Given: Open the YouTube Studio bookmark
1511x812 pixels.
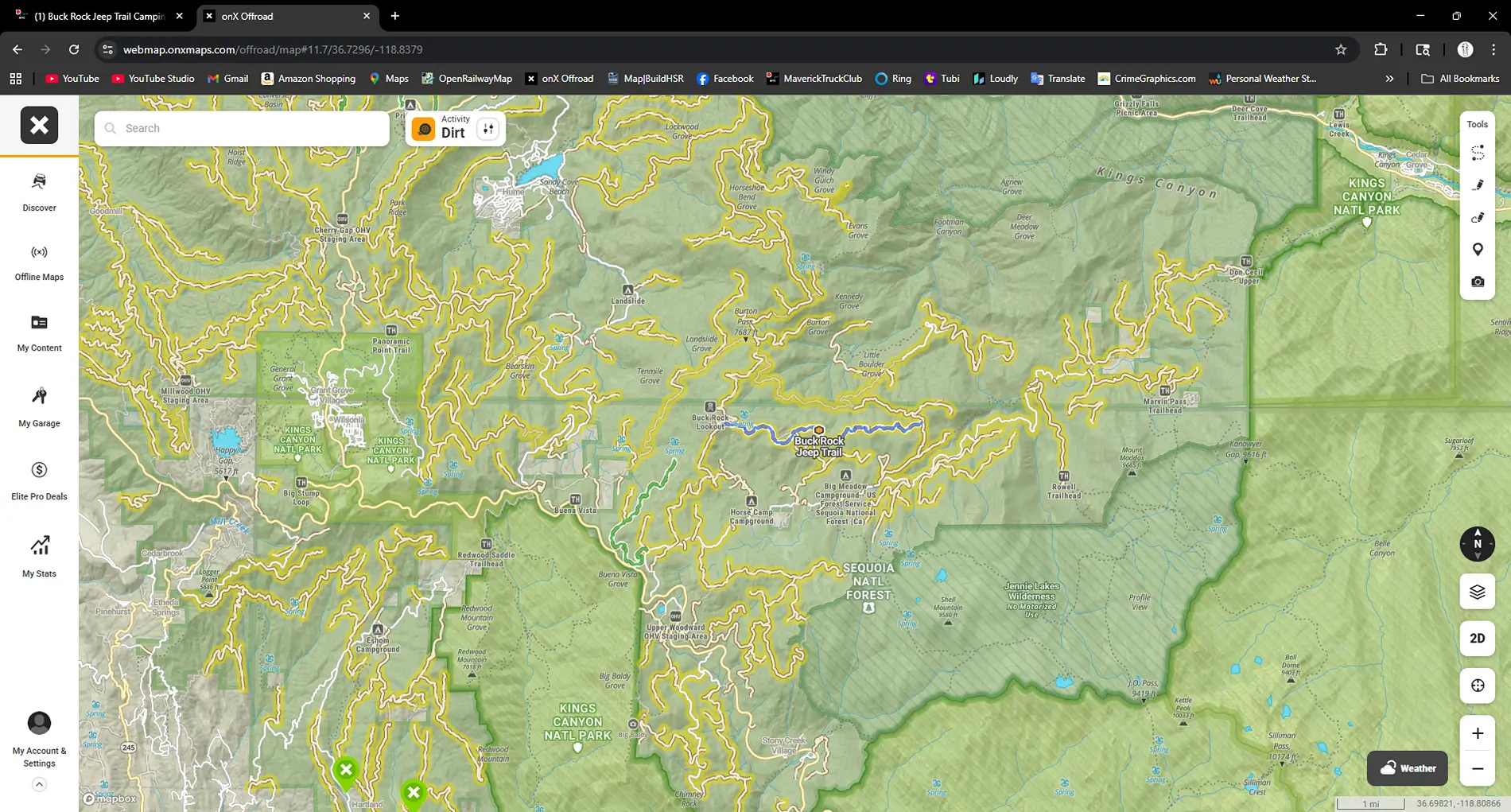Looking at the screenshot, I should (153, 79).
